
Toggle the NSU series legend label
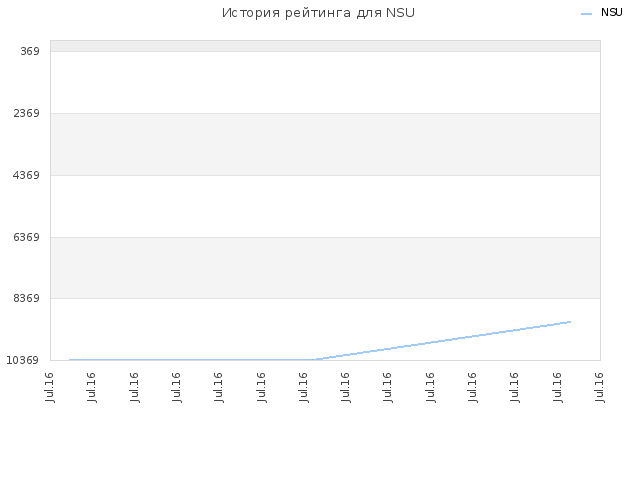(x=611, y=13)
